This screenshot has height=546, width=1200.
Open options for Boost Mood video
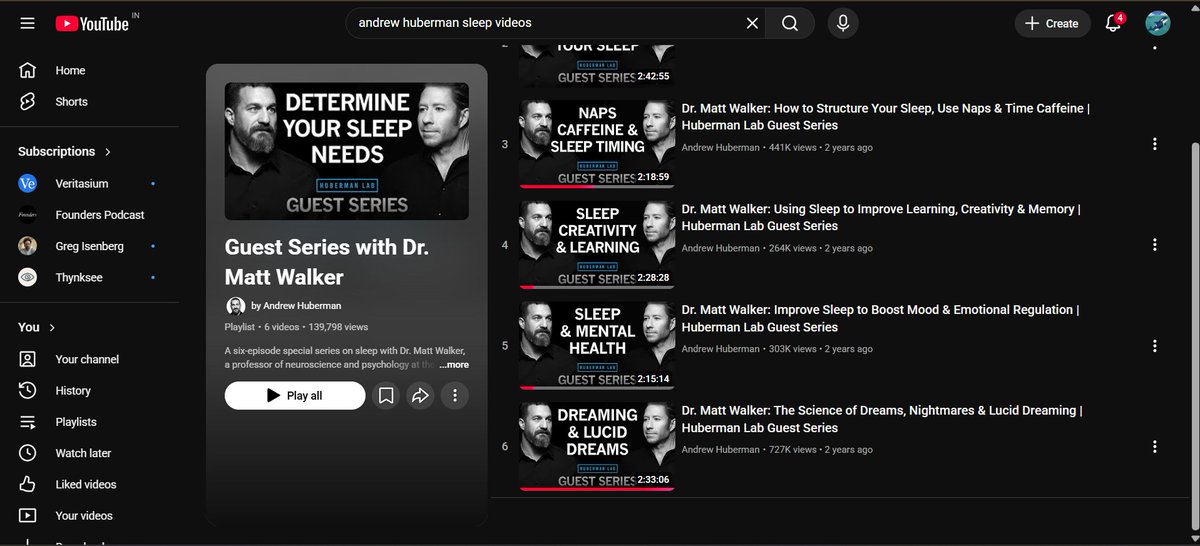[x=1155, y=346]
